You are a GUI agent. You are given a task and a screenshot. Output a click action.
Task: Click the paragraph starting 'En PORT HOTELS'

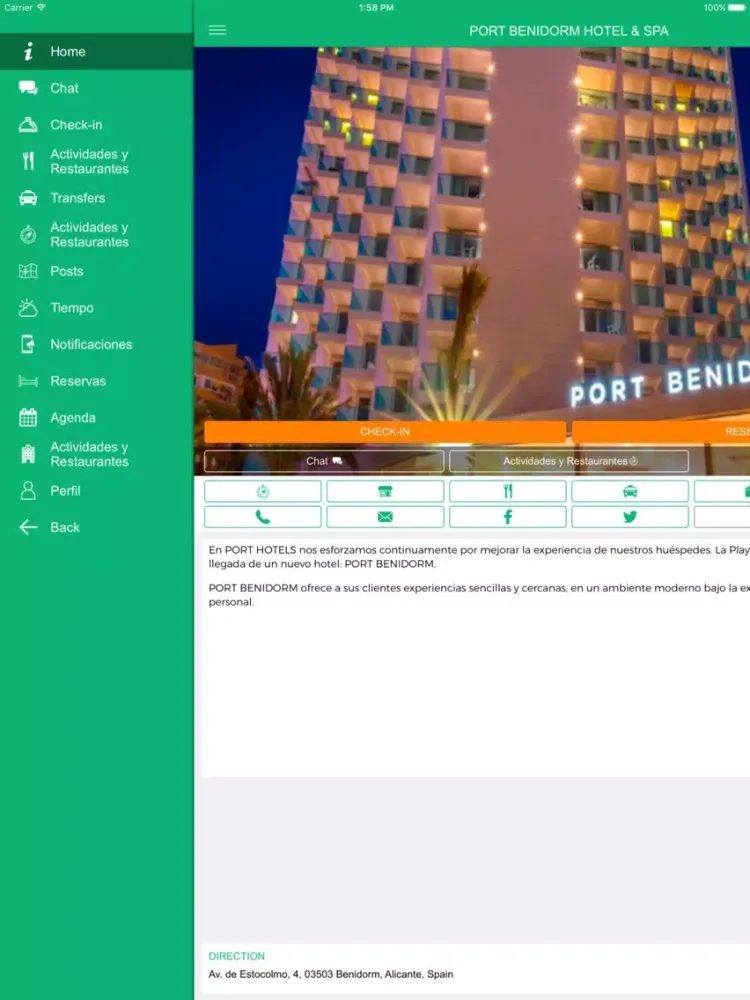pyautogui.click(x=479, y=557)
